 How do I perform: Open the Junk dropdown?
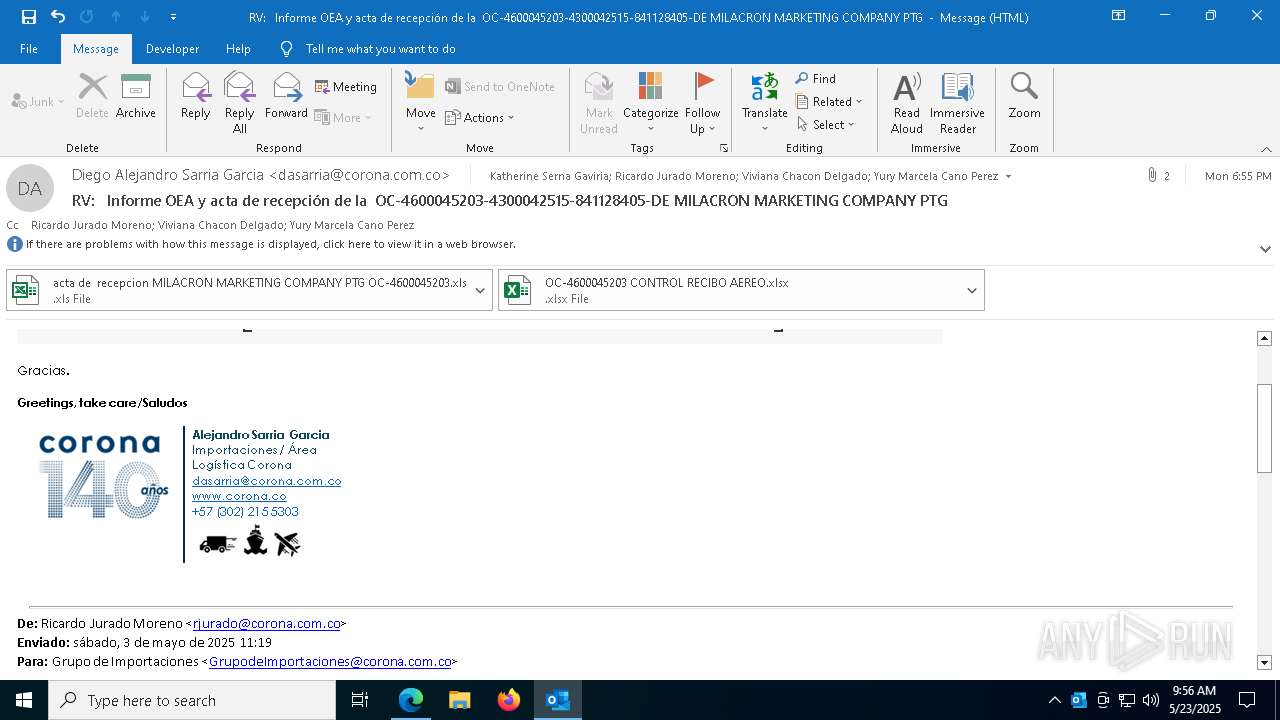click(x=38, y=101)
